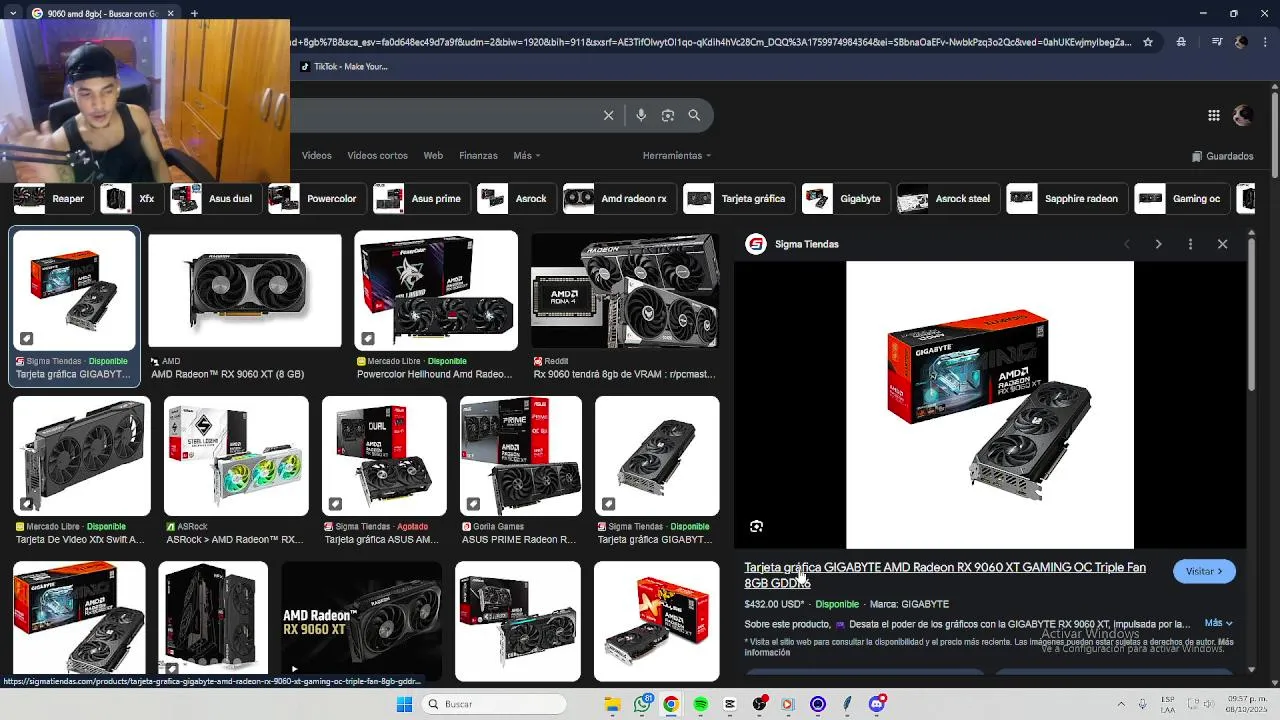The height and width of the screenshot is (720, 1280).
Task: Open the Reddit RX 9060 VRAM result
Action: pos(625,291)
